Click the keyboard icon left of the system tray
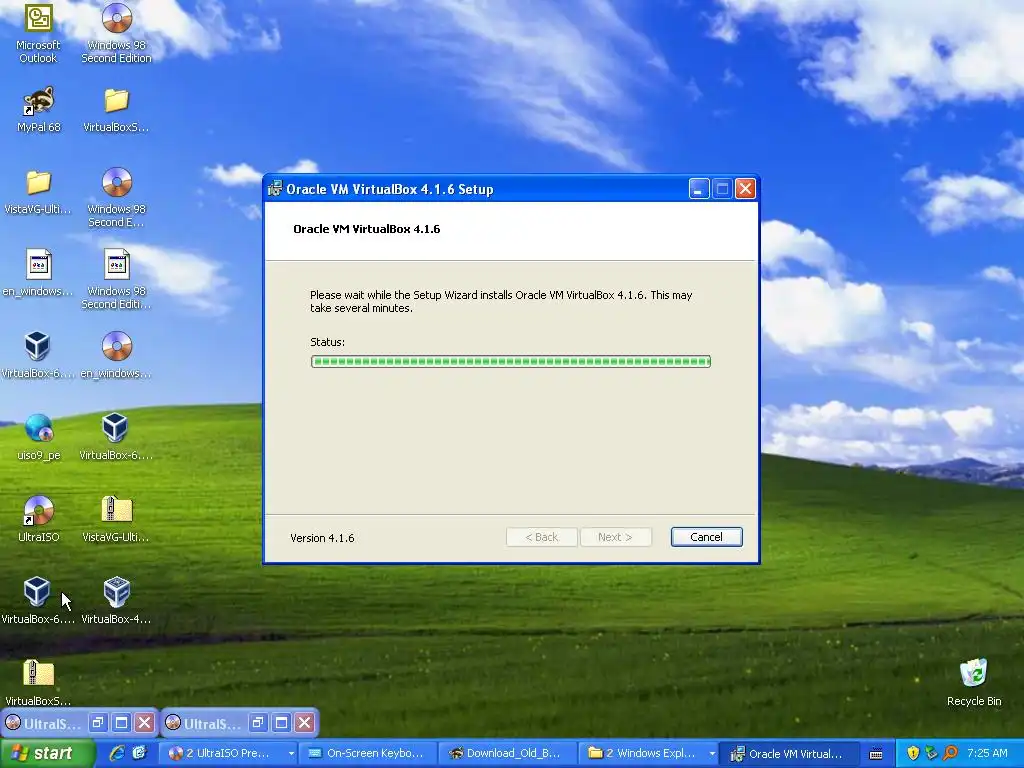The width and height of the screenshot is (1024, 768). [x=876, y=754]
